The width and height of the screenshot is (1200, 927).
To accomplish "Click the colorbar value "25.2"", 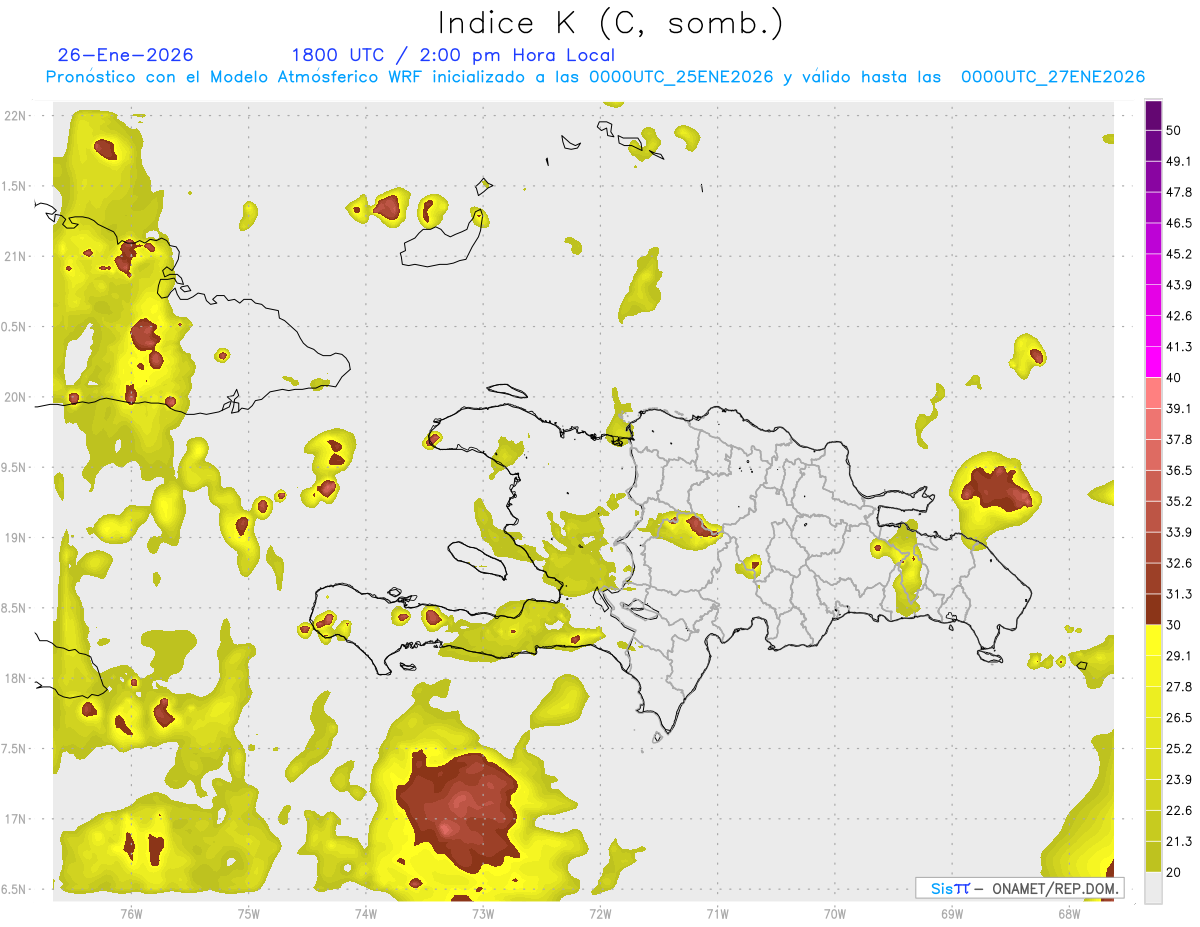I will [x=1179, y=749].
